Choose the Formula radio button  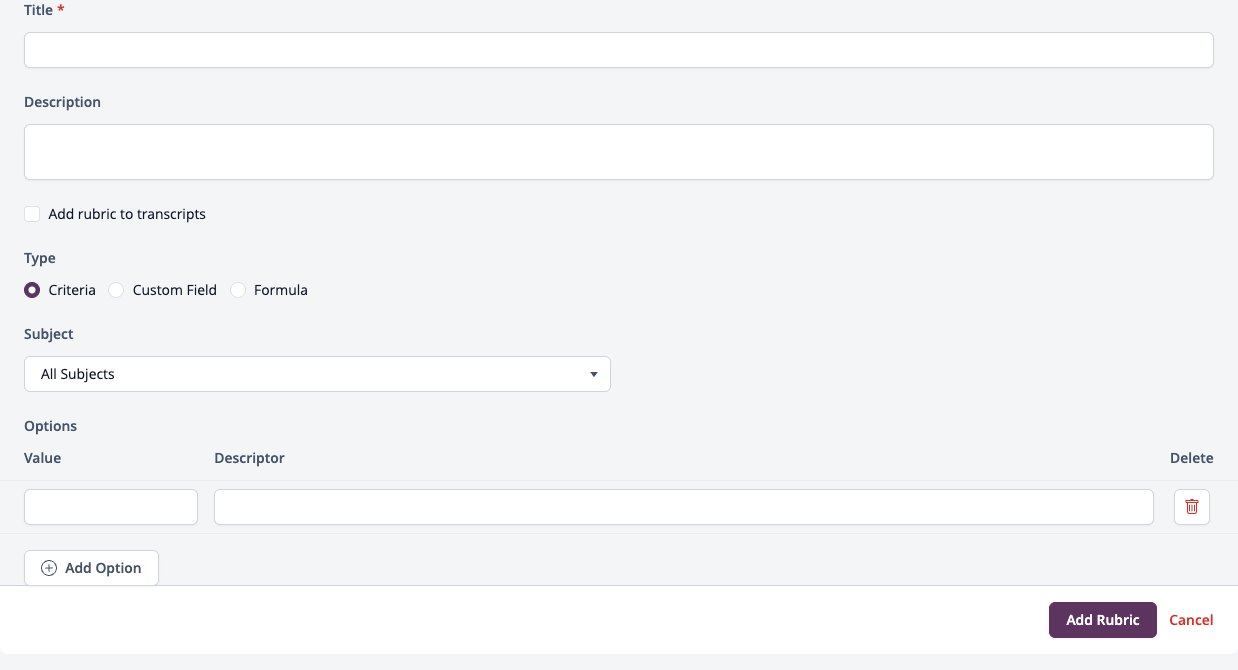(238, 290)
